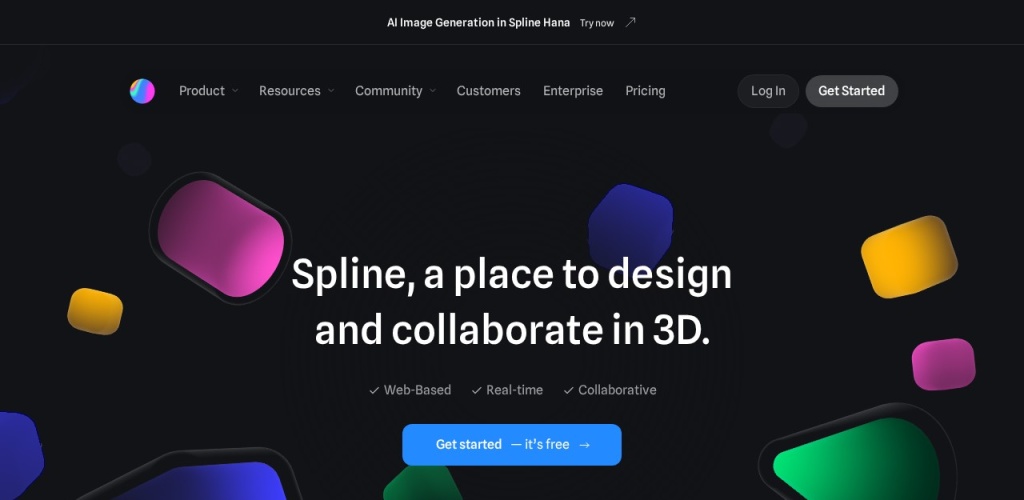Screen dimensions: 1024x500
Task: Select the large pink 3D capsule shape
Action: (221, 237)
